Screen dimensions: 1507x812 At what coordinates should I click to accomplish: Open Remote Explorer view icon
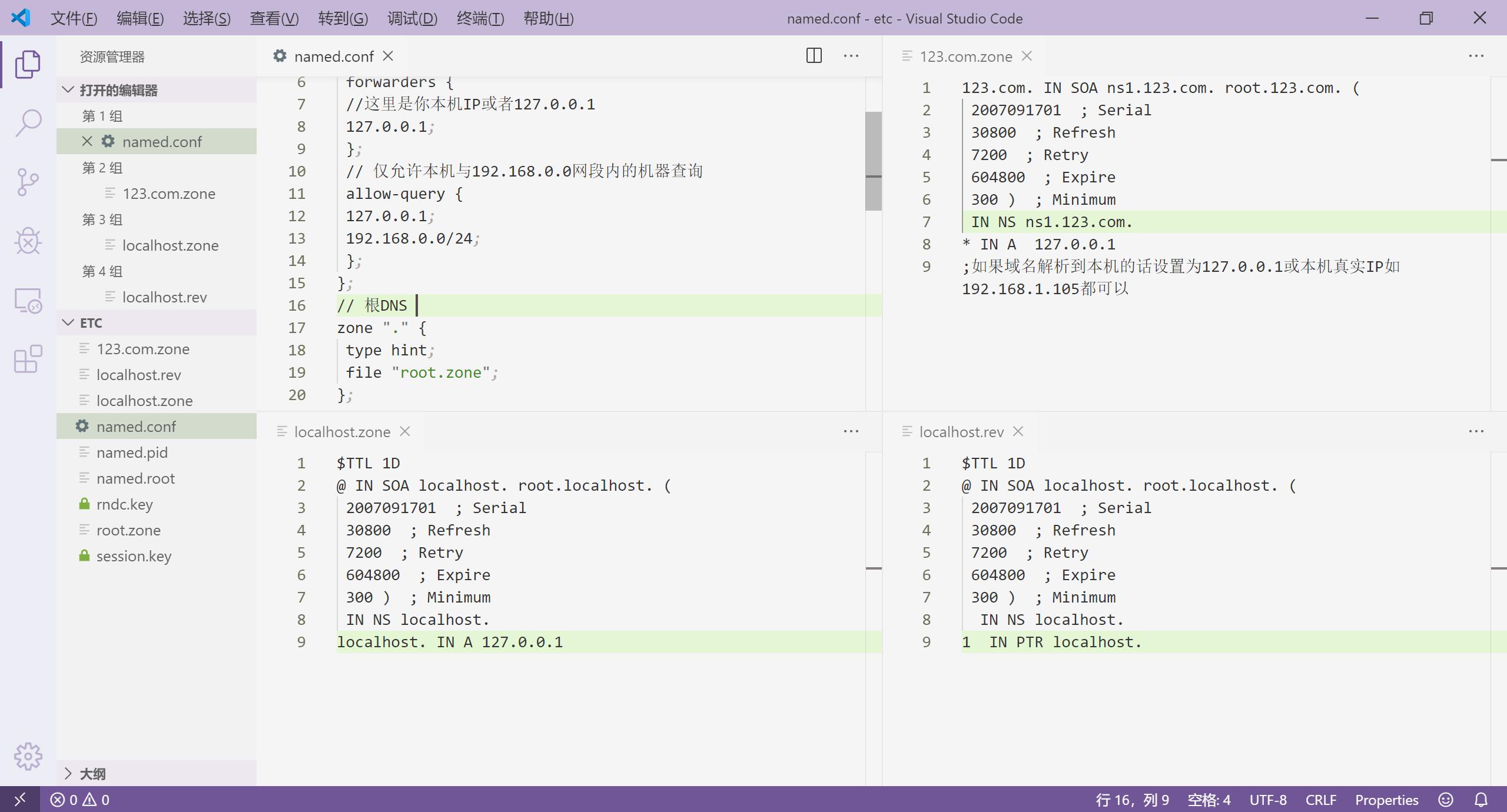pyautogui.click(x=28, y=301)
